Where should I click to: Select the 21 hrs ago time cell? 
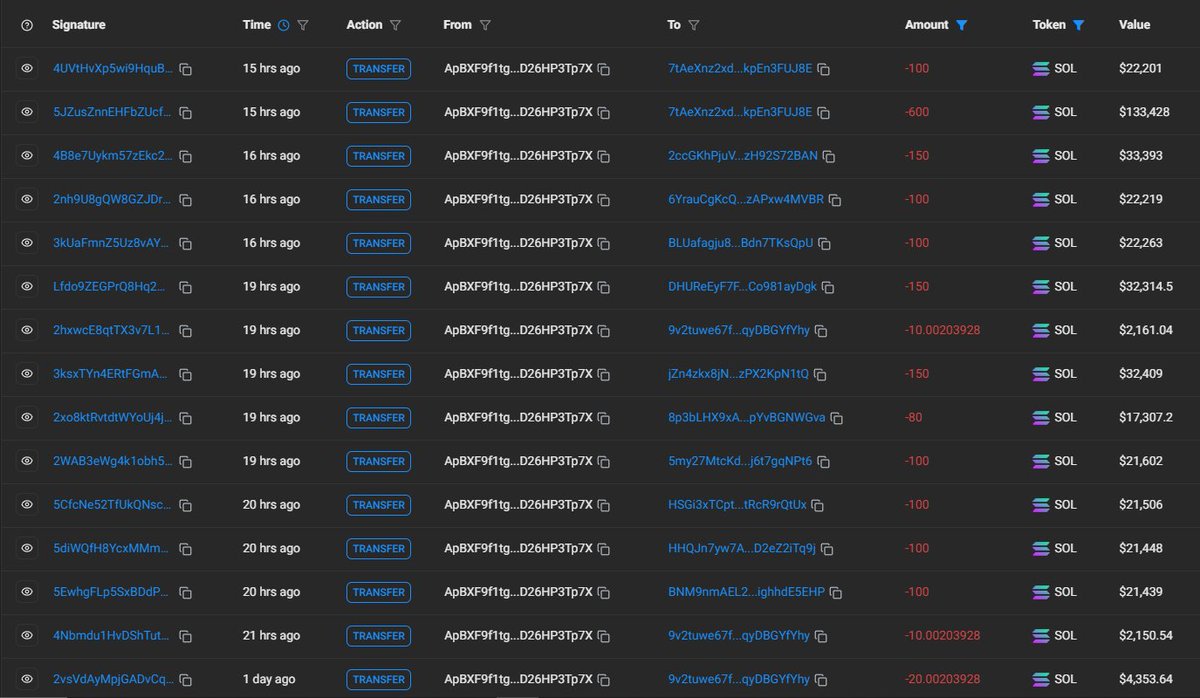pos(271,635)
